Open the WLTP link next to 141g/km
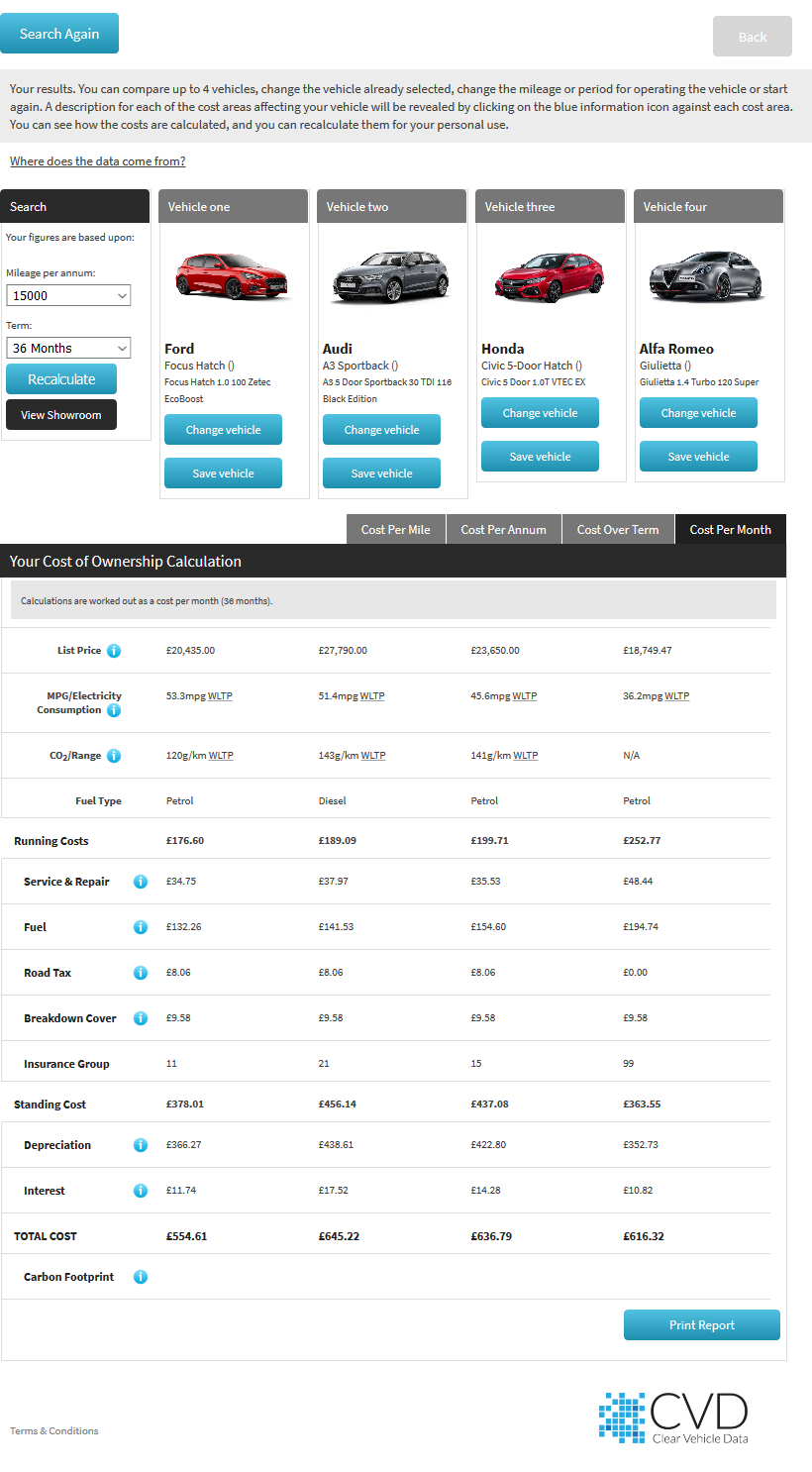This screenshot has width=812, height=1472. pyautogui.click(x=526, y=756)
